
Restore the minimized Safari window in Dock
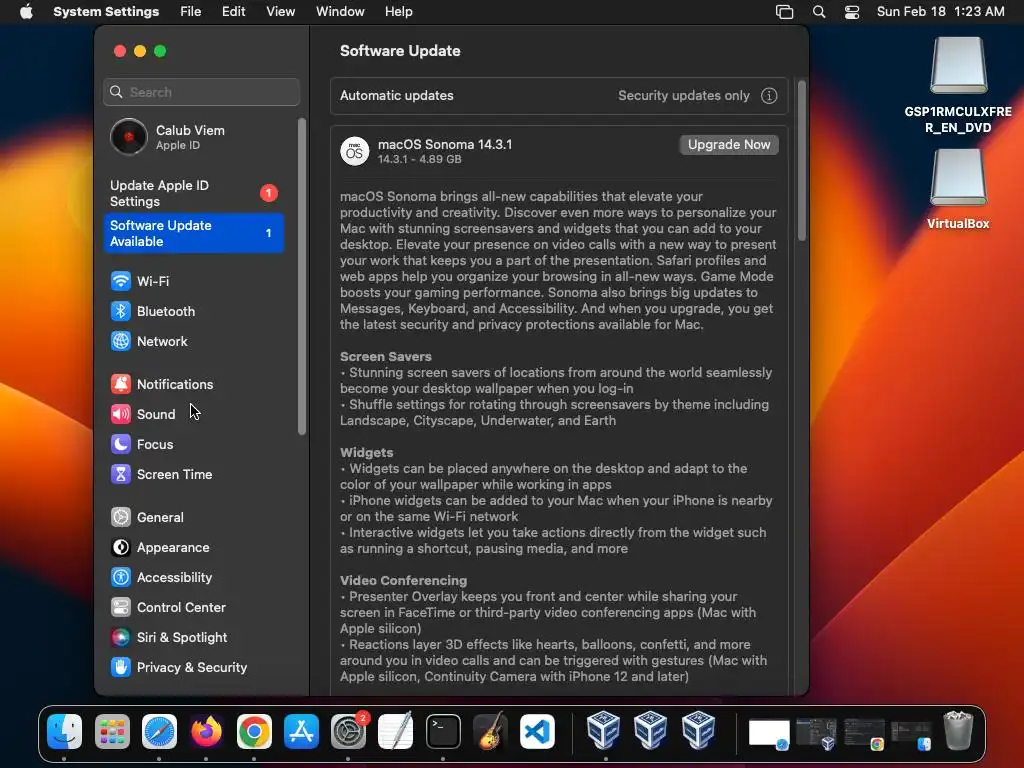pos(769,733)
